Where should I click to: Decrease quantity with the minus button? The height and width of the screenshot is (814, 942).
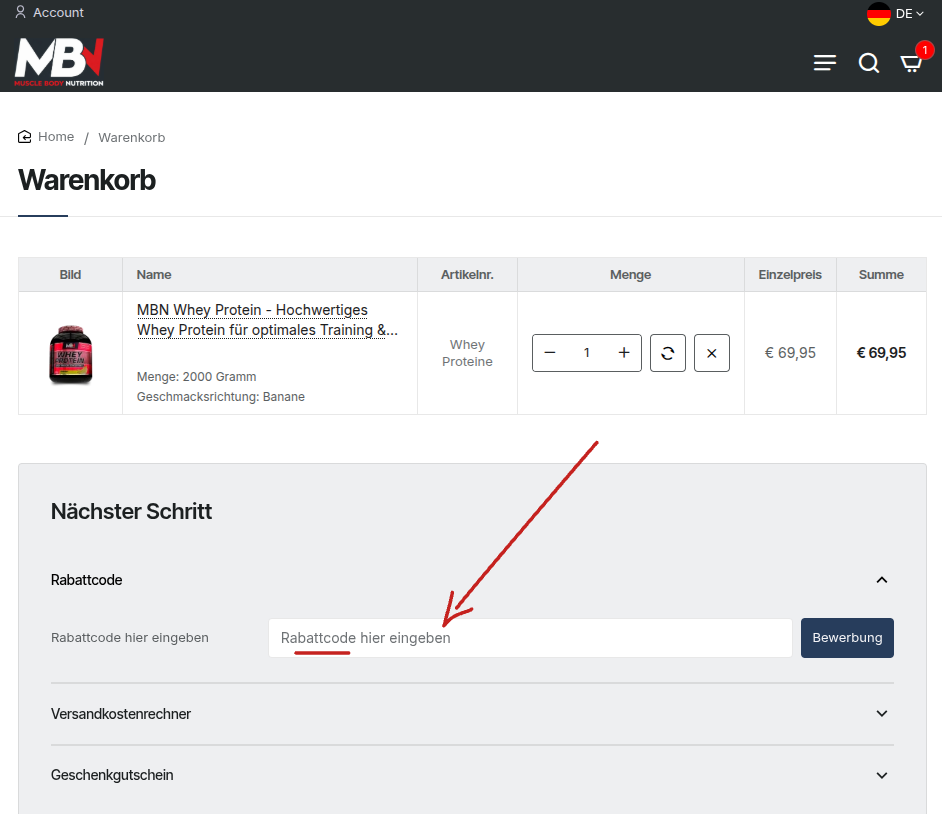point(549,352)
